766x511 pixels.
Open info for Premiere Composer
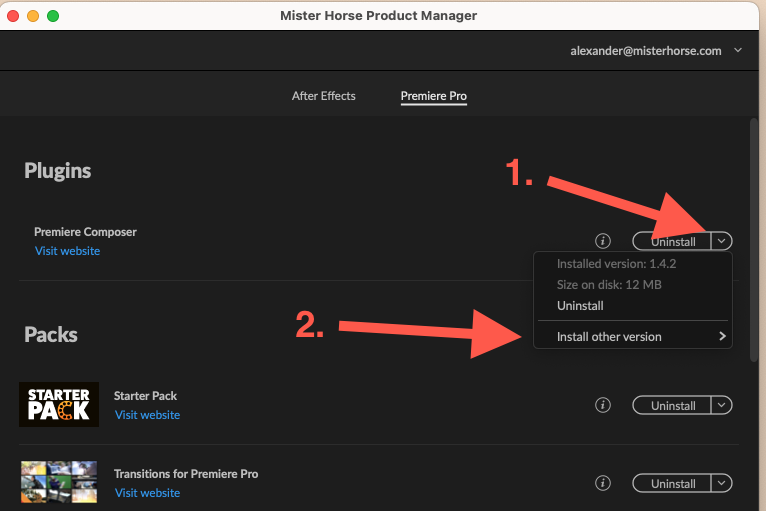[603, 241]
